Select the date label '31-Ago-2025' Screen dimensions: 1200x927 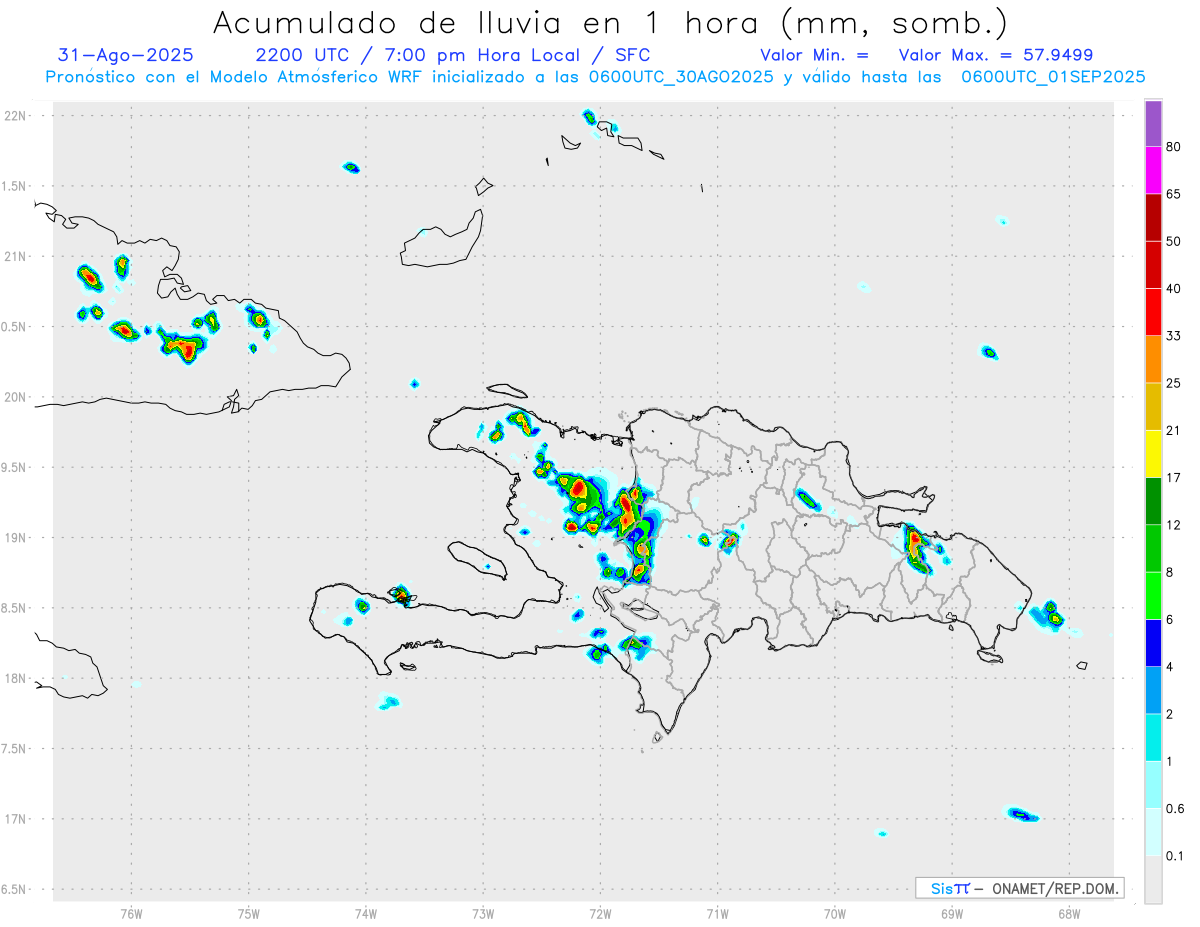tap(126, 55)
